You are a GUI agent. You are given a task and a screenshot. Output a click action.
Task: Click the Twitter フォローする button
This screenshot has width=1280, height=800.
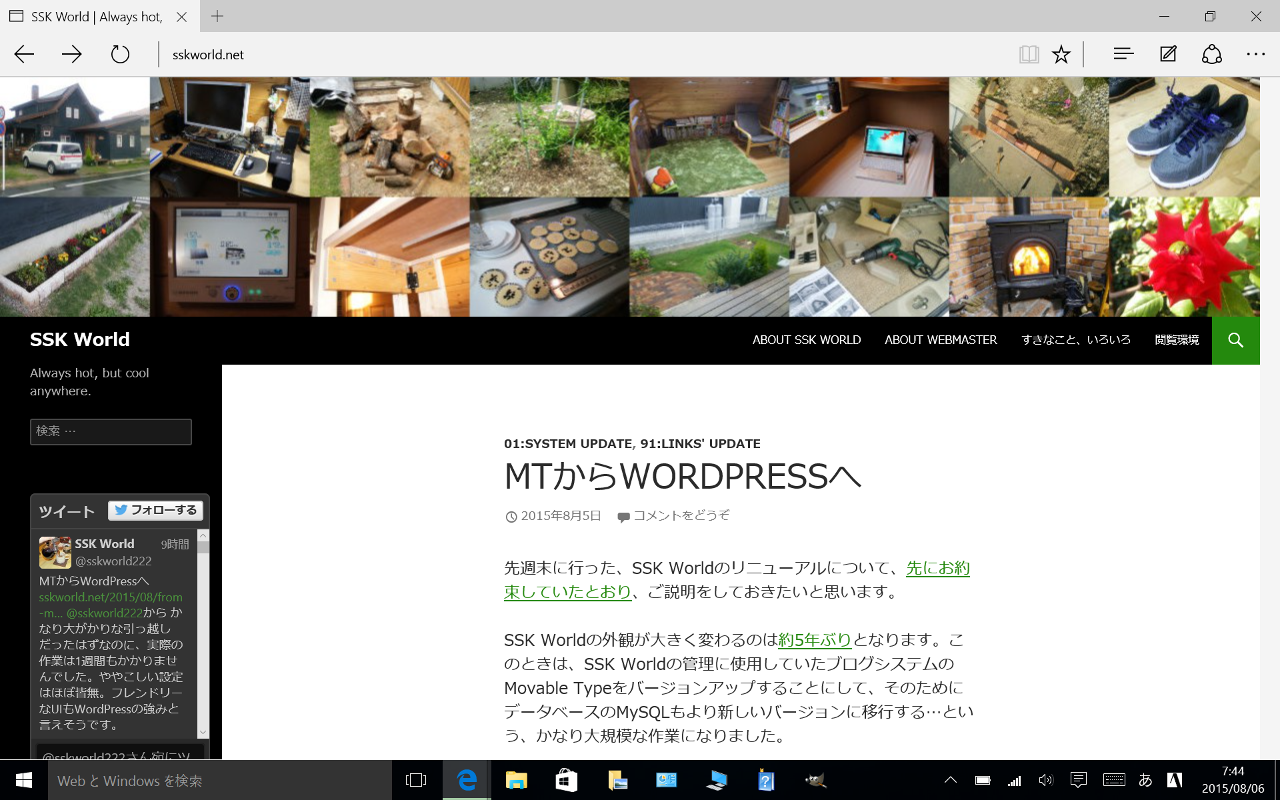click(156, 510)
